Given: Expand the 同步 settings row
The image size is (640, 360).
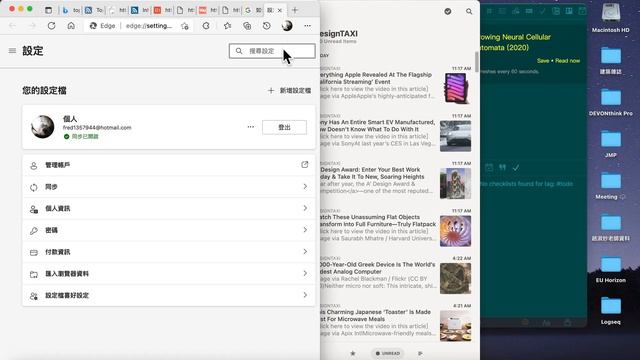Looking at the screenshot, I should click(169, 187).
